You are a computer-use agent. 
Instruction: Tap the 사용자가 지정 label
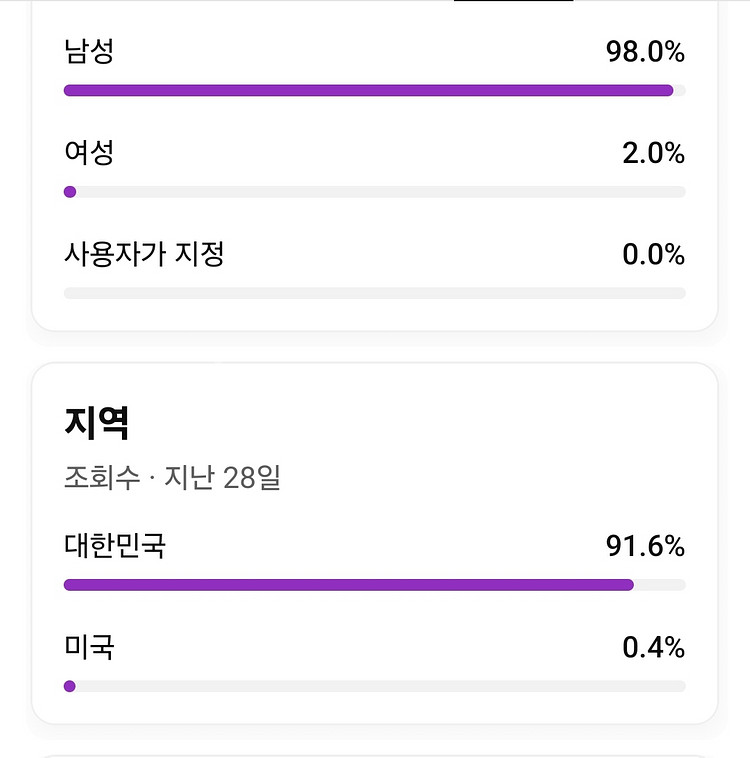click(144, 254)
